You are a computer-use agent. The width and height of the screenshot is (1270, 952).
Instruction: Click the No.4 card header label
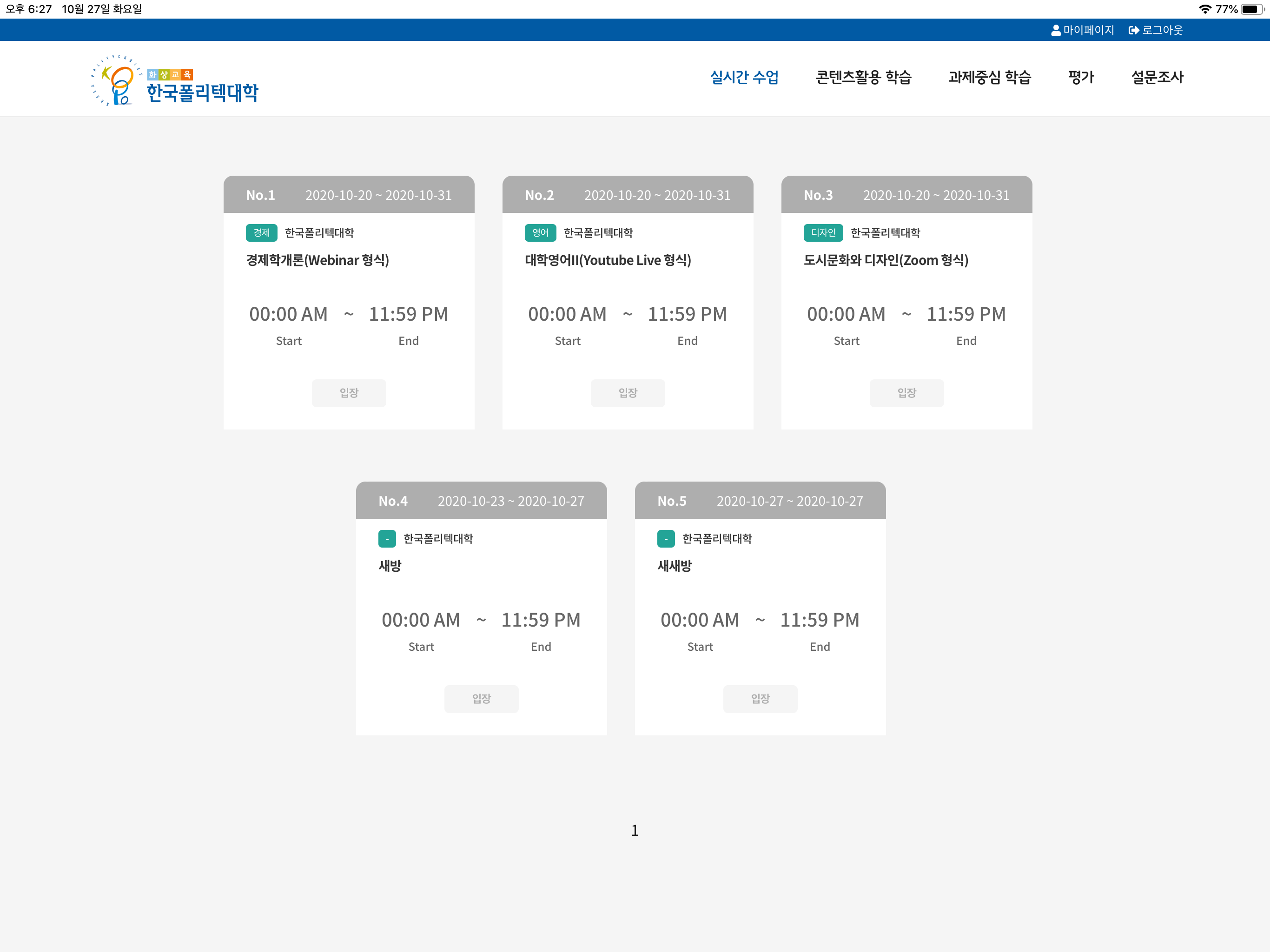click(x=393, y=501)
